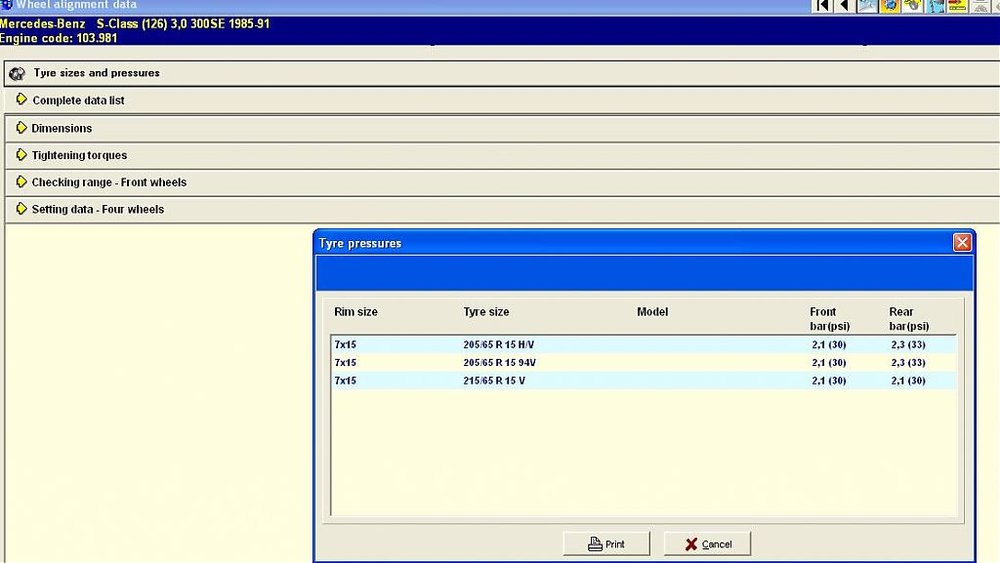The width and height of the screenshot is (1000, 563).
Task: Click the Model column header
Action: point(652,312)
